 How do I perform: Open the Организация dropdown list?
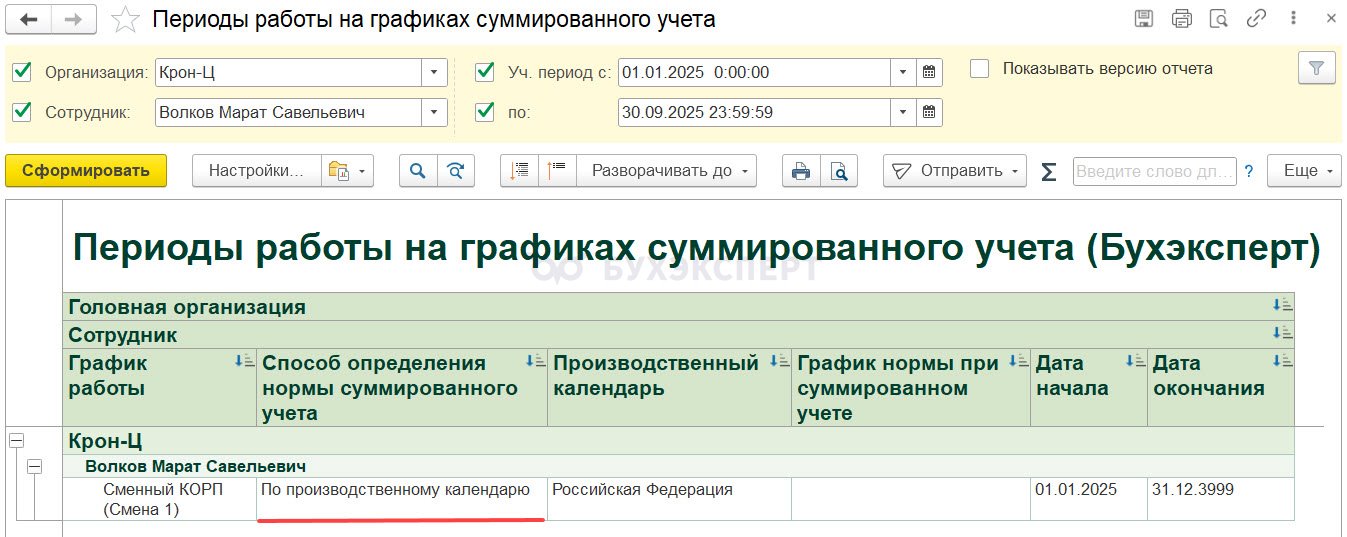pyautogui.click(x=434, y=72)
